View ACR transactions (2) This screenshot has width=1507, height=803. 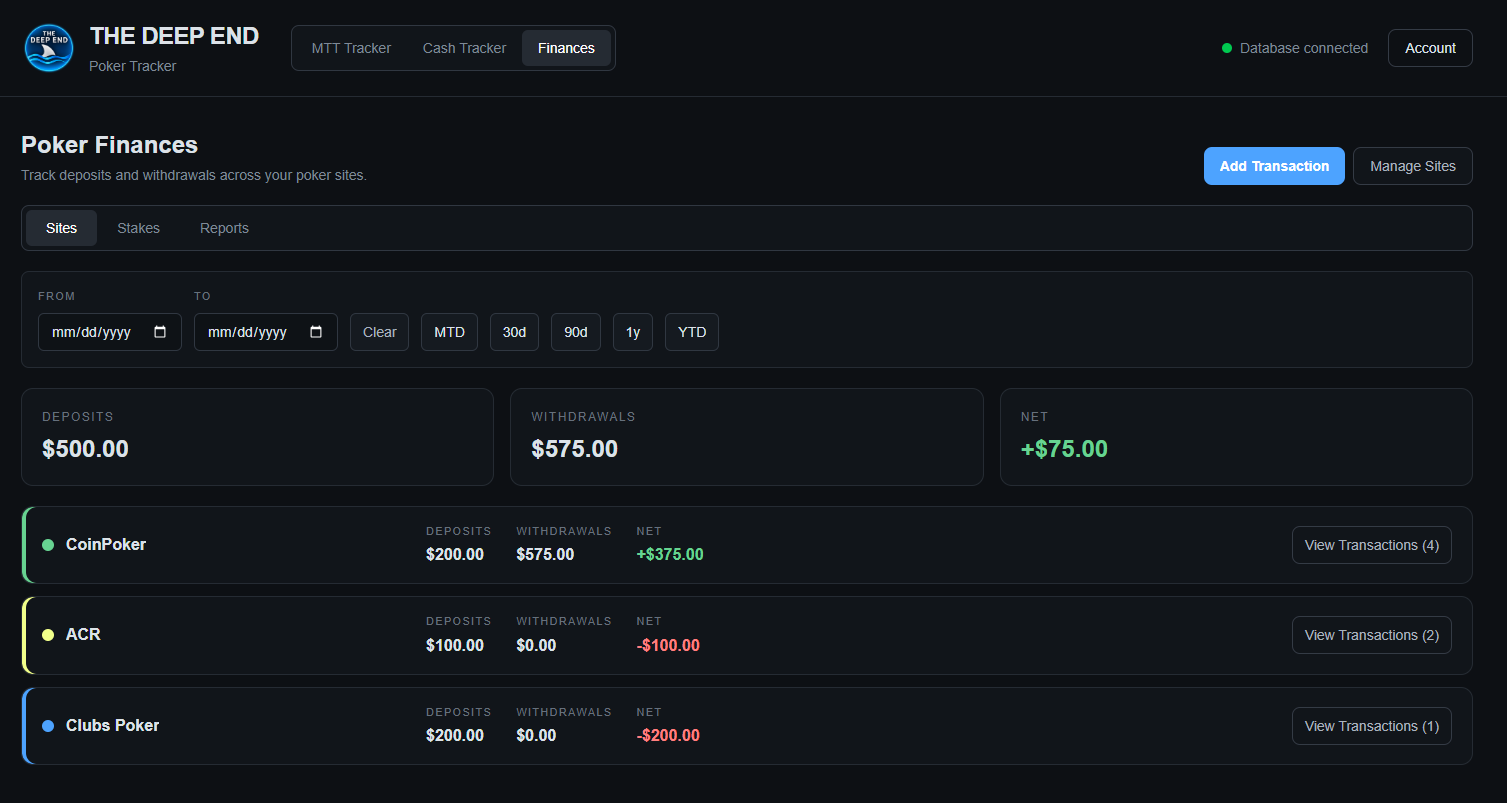(x=1372, y=635)
